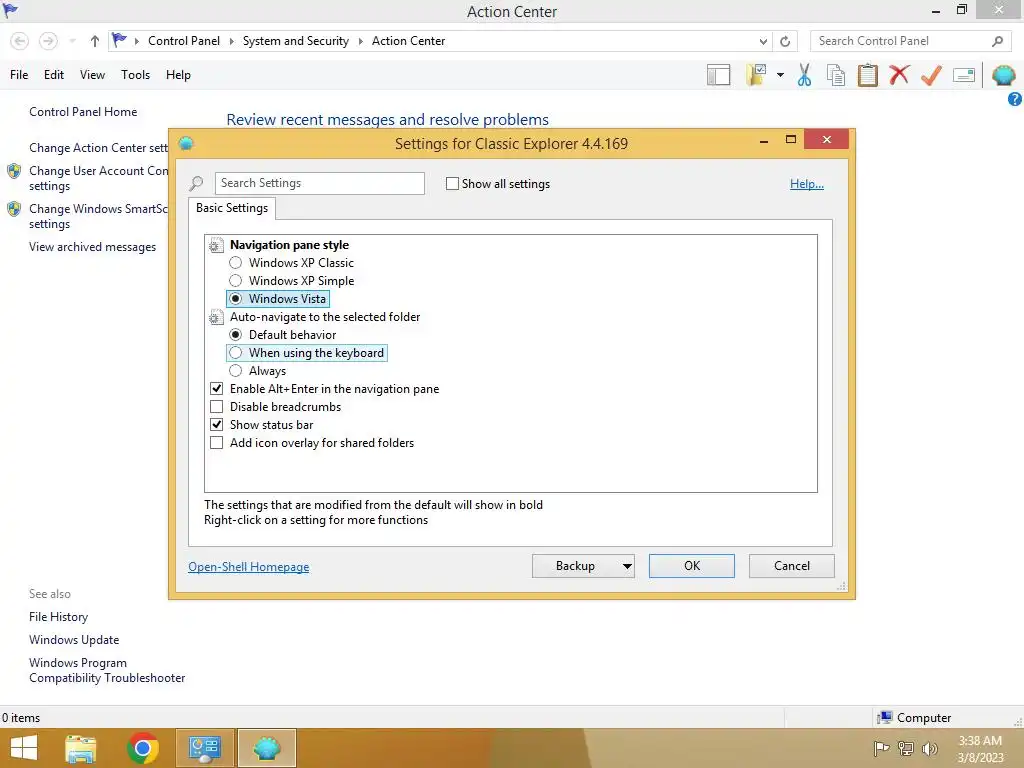Click the Control Panel taskbar icon

(205, 748)
